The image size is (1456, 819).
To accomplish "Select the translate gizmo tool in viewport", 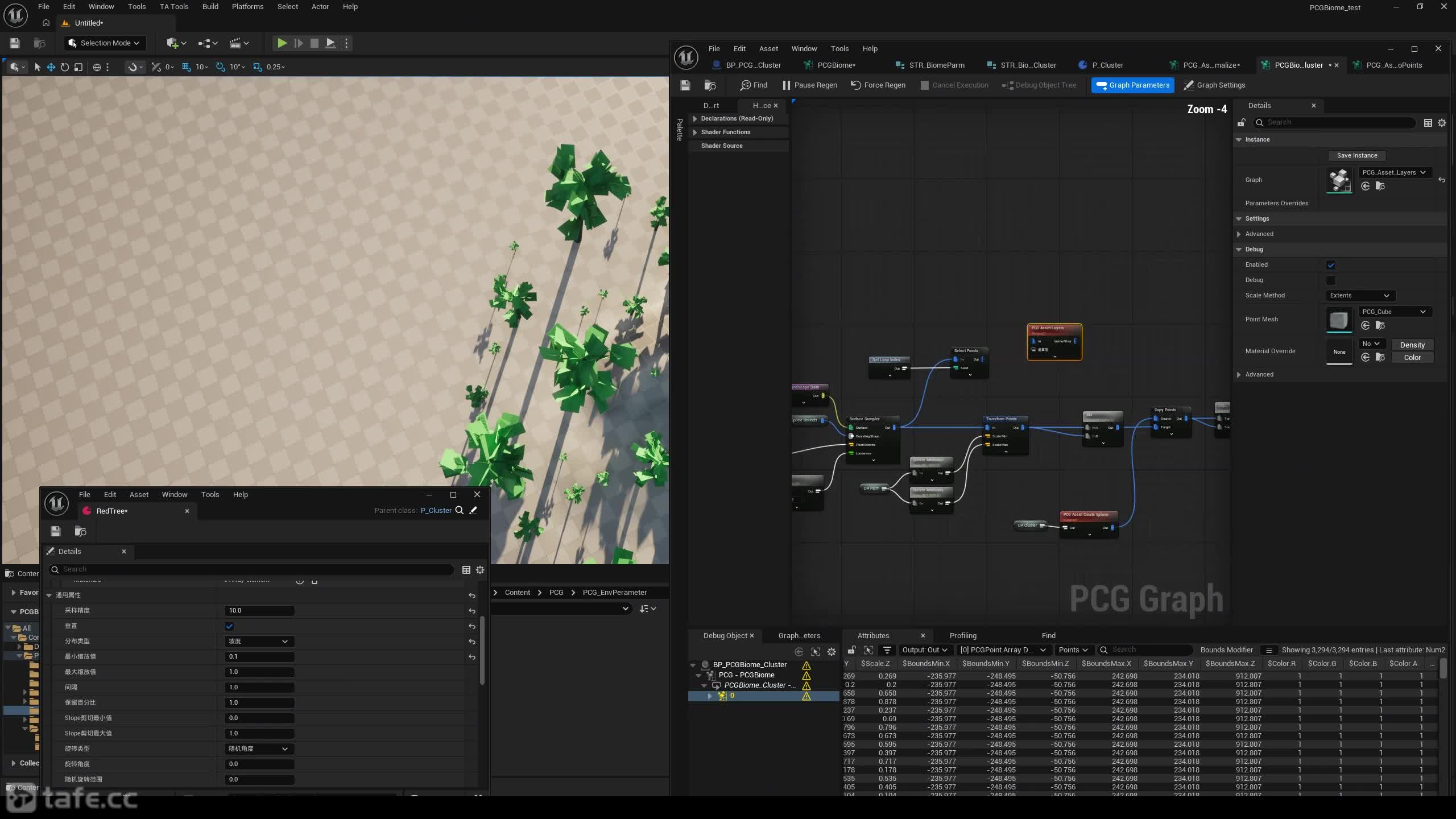I will 51,67.
